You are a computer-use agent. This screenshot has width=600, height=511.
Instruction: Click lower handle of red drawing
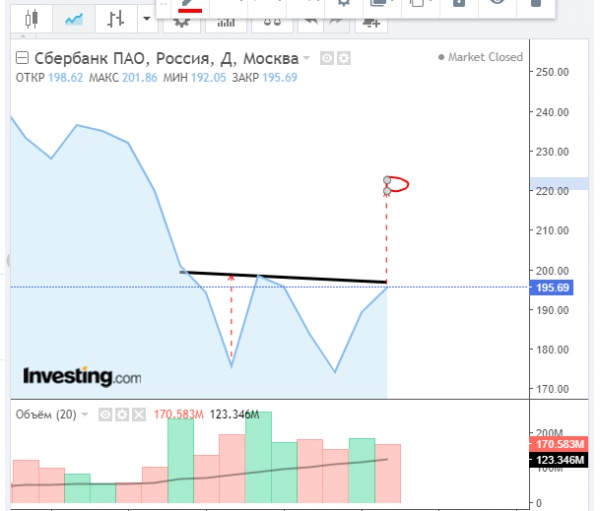387,191
